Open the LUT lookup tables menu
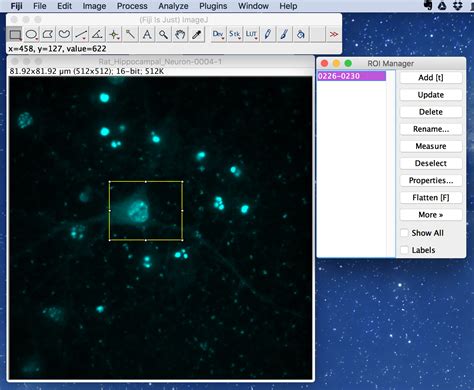 pos(251,34)
